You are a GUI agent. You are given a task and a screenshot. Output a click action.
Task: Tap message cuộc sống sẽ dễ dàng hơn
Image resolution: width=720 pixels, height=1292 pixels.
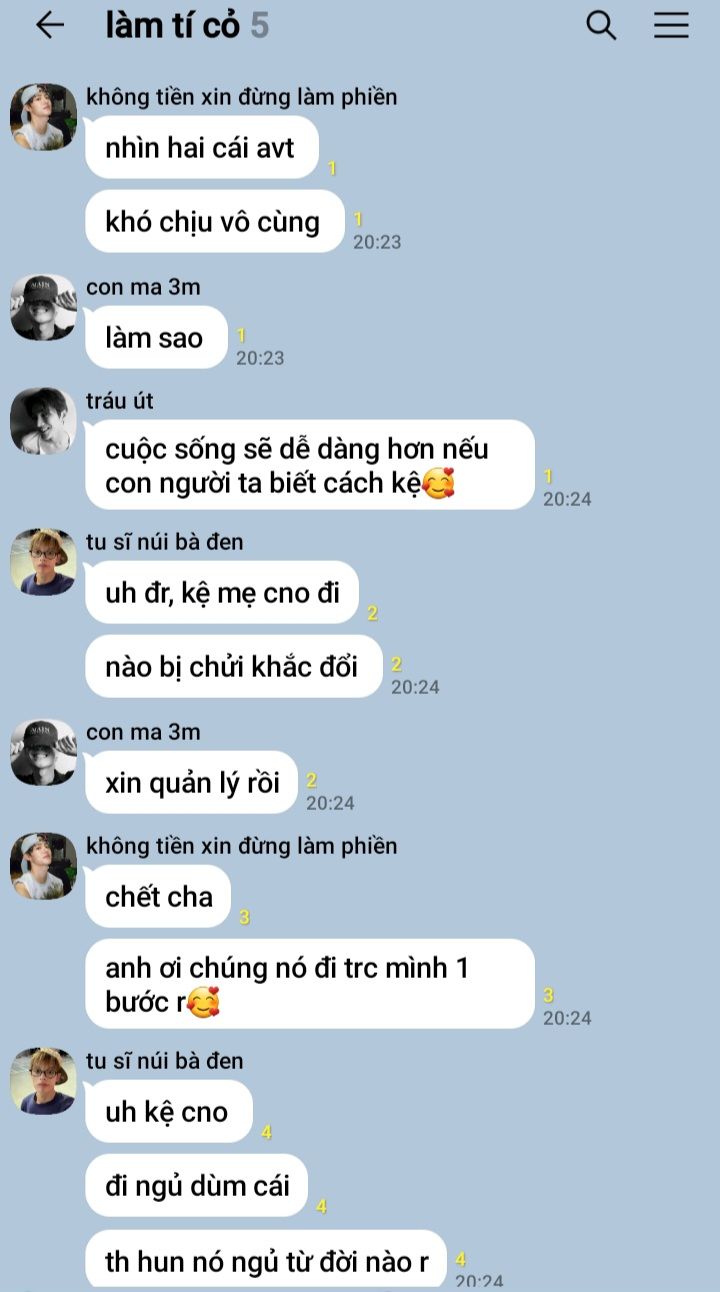pyautogui.click(x=310, y=465)
